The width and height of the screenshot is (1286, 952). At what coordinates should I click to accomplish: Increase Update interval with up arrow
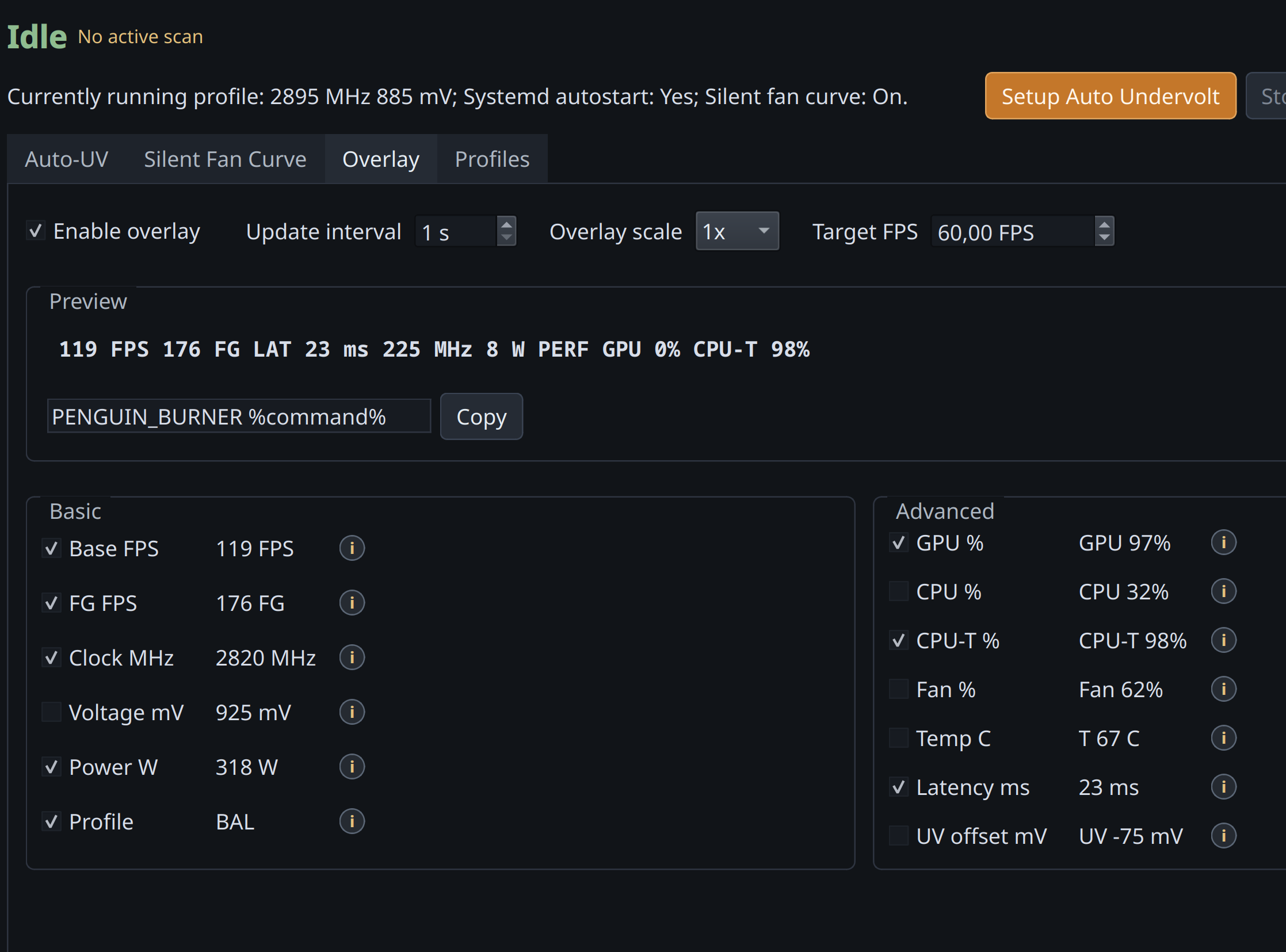(x=506, y=224)
